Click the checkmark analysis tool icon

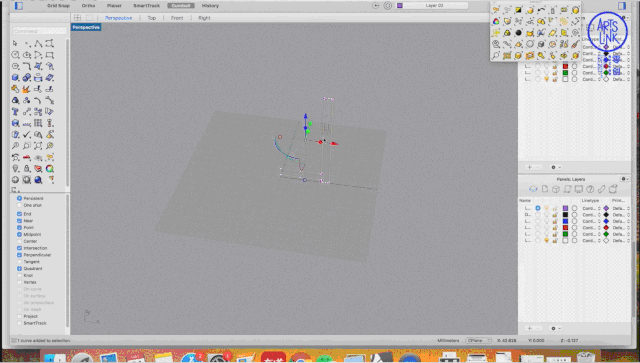click(x=27, y=134)
